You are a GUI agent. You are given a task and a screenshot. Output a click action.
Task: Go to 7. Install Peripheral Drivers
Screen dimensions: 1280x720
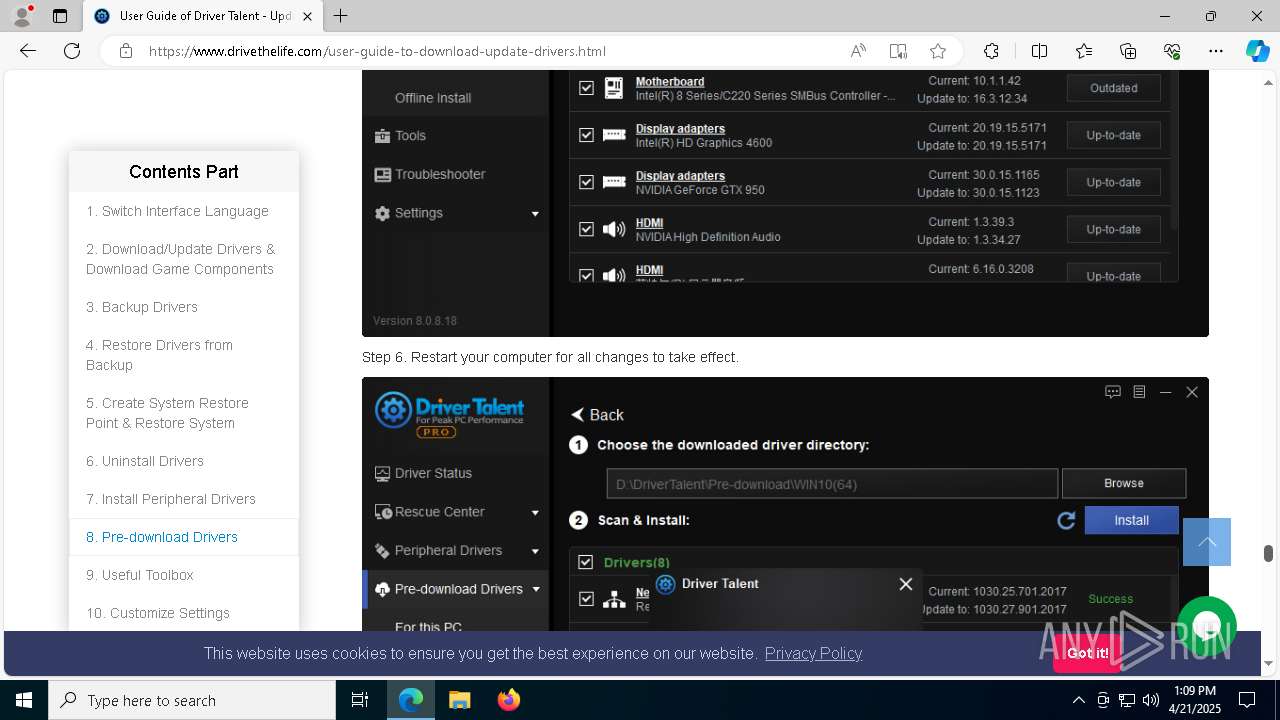171,499
